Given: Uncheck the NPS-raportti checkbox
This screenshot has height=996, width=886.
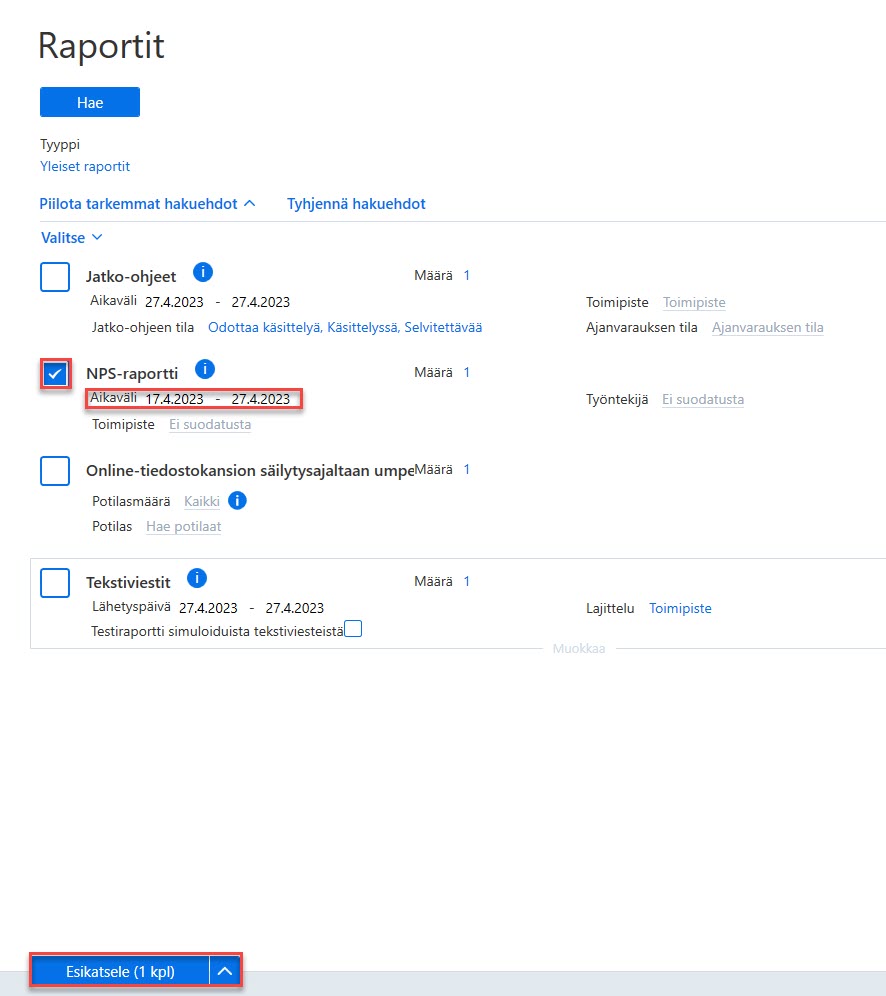Looking at the screenshot, I should pyautogui.click(x=55, y=374).
